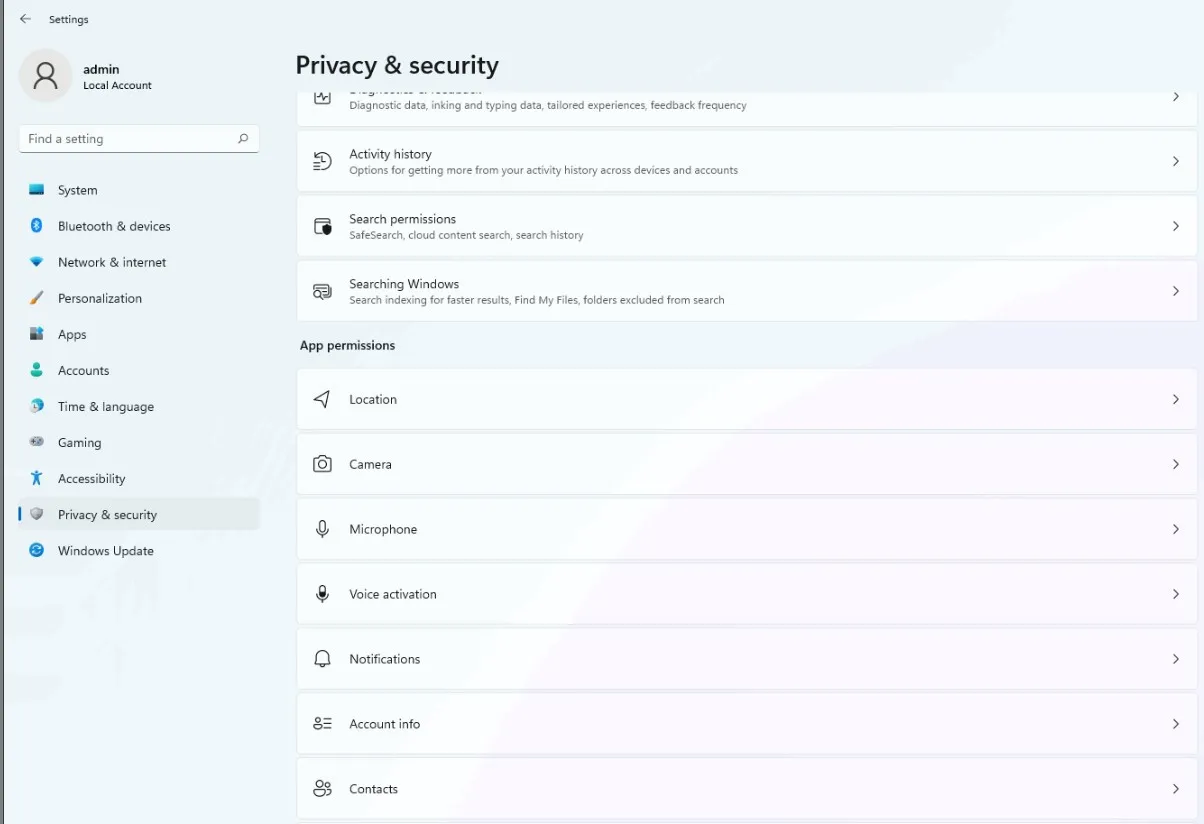1204x824 pixels.
Task: Click the System monitor icon in sidebar
Action: (x=37, y=190)
